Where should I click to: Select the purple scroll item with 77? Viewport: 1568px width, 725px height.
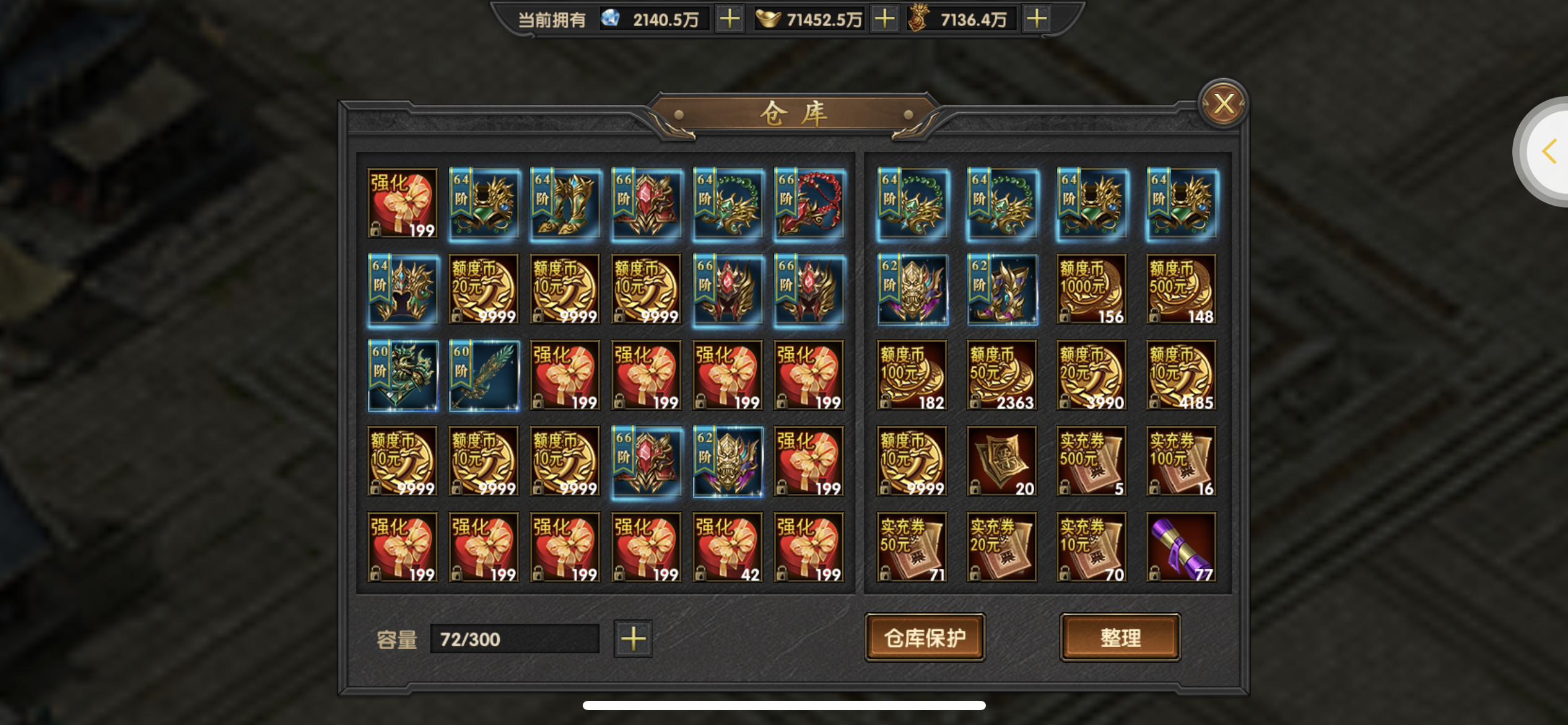click(x=1181, y=547)
